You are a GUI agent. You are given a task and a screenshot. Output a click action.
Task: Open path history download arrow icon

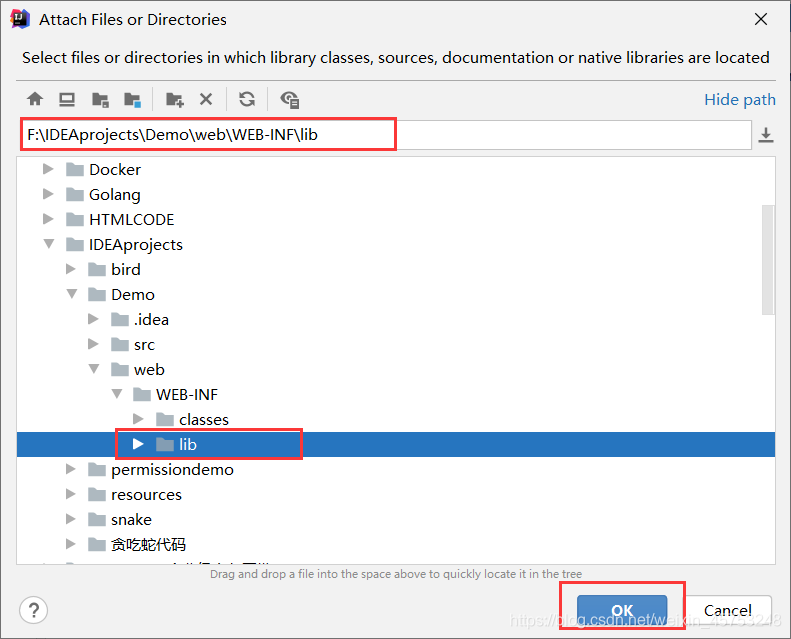(766, 135)
